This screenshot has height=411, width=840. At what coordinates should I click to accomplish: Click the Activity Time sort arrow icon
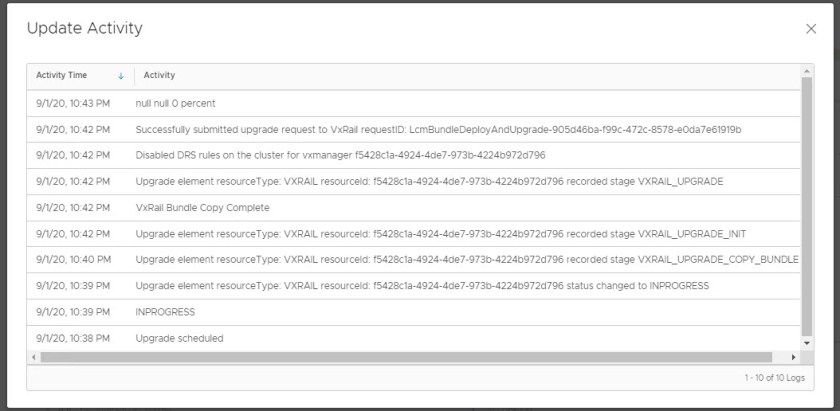(121, 76)
